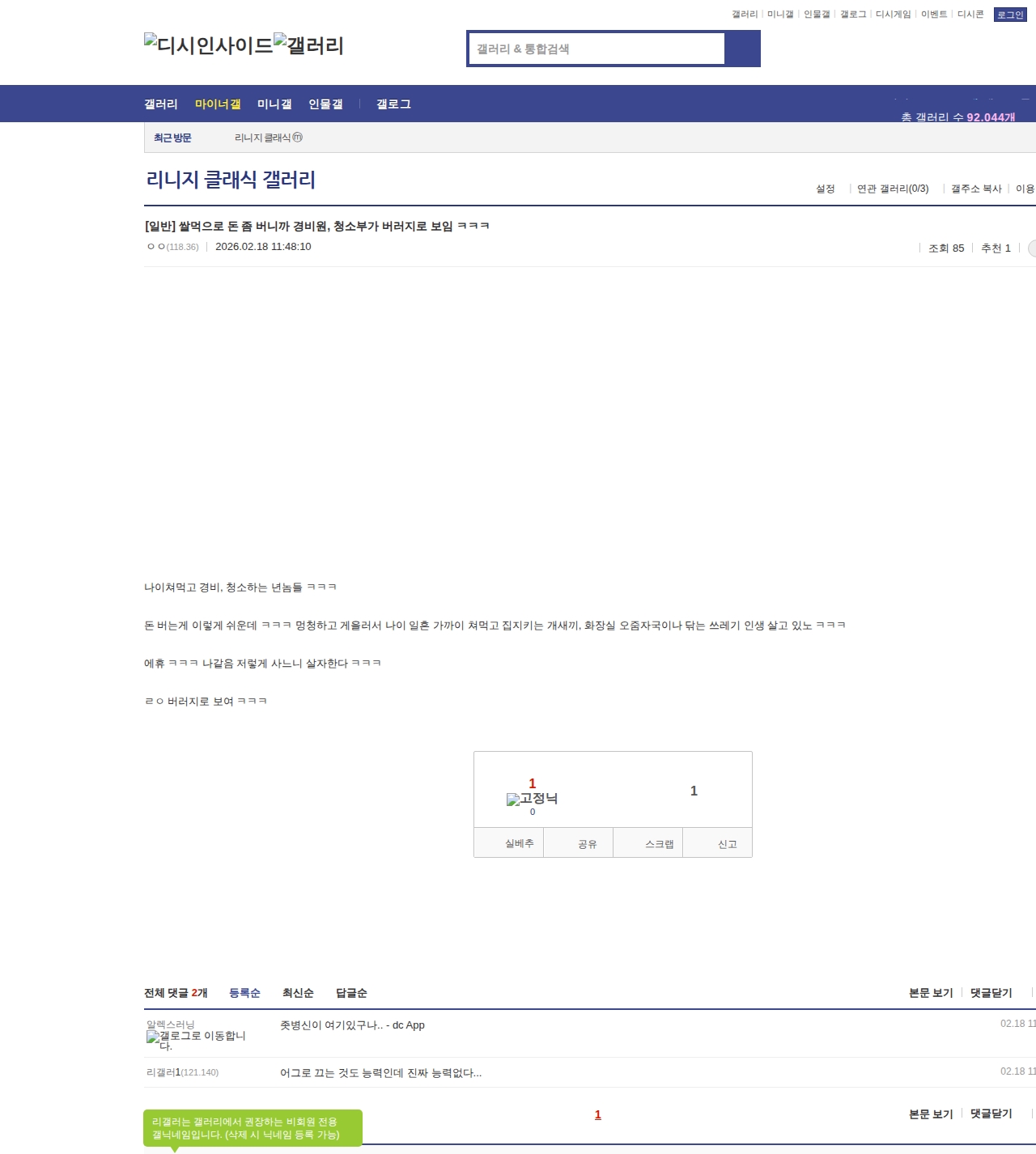This screenshot has height=1154, width=1036.
Task: Open 이벤트 link at top
Action: tap(934, 15)
